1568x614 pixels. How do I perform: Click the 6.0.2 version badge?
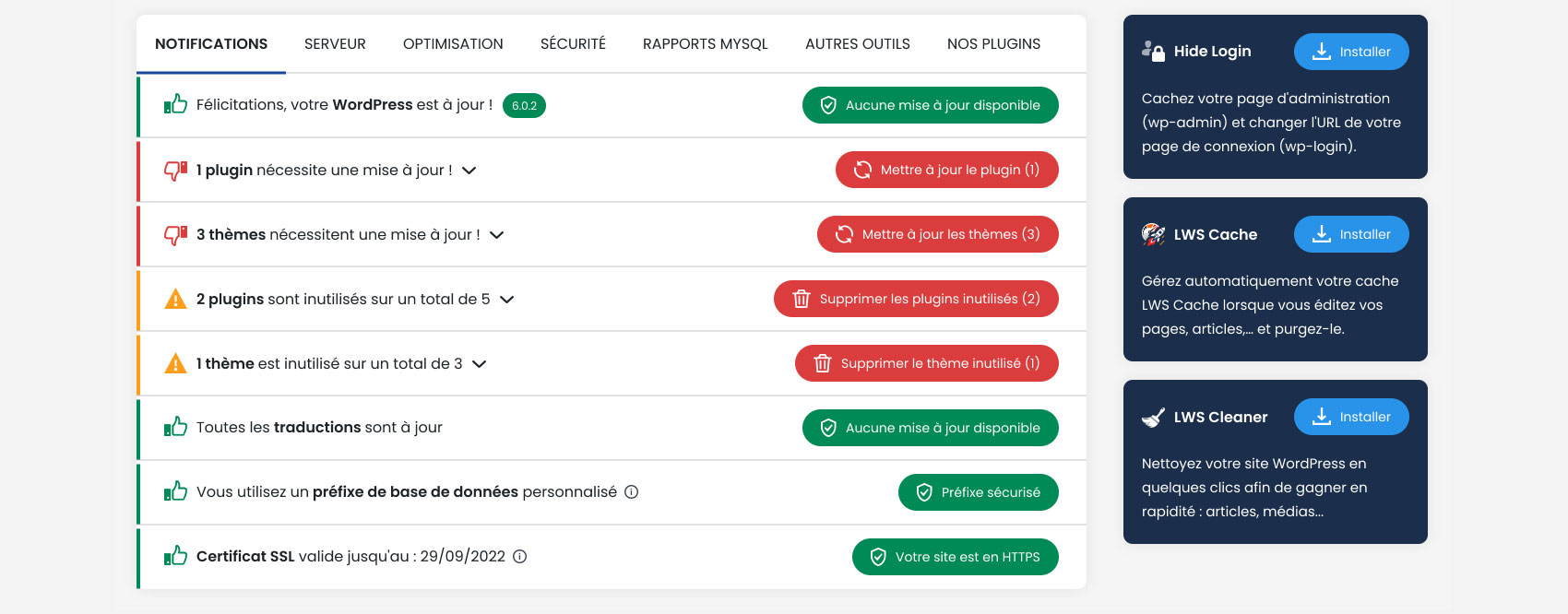click(524, 106)
